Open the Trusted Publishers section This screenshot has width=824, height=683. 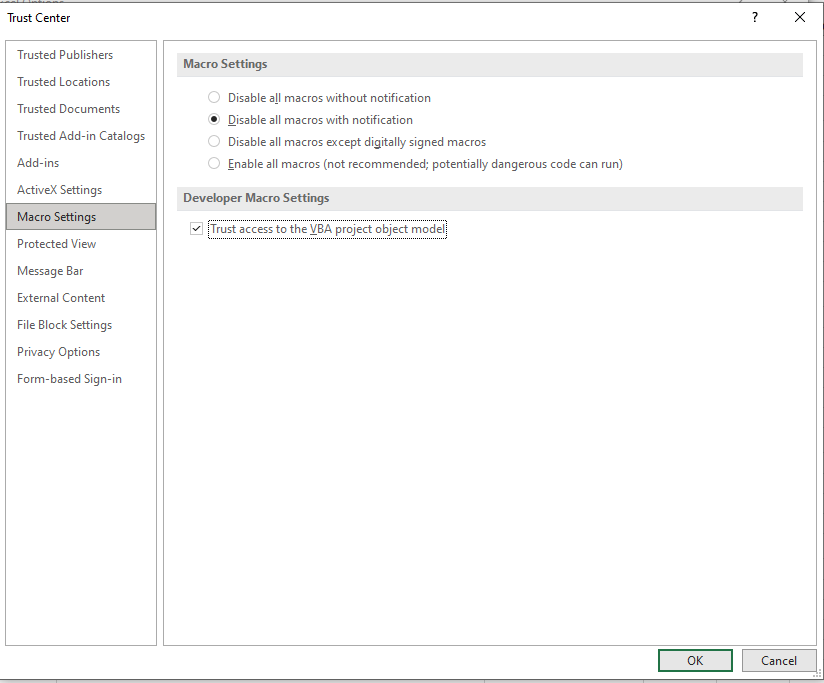65,55
